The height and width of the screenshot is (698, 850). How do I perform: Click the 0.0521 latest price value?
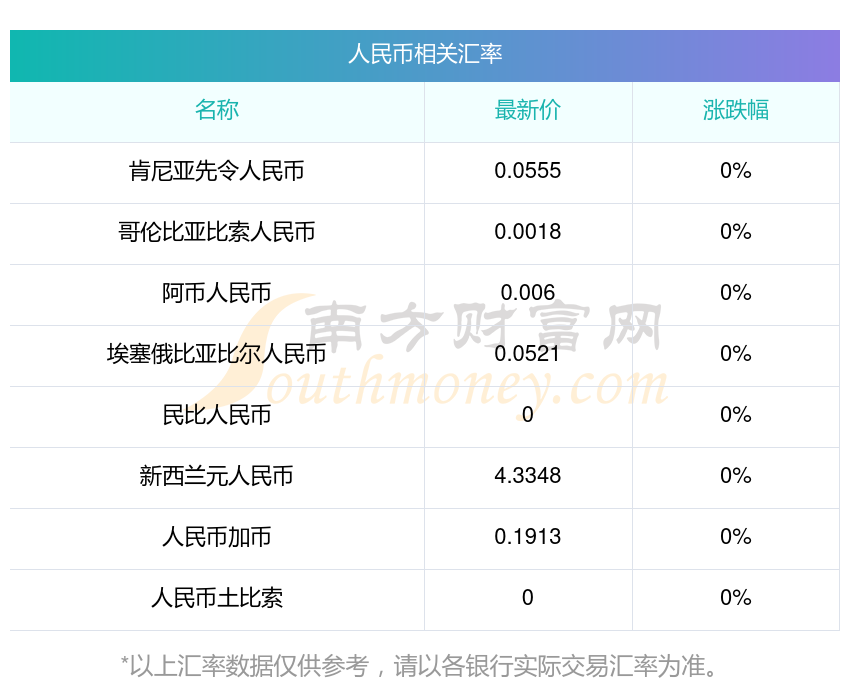pos(527,354)
